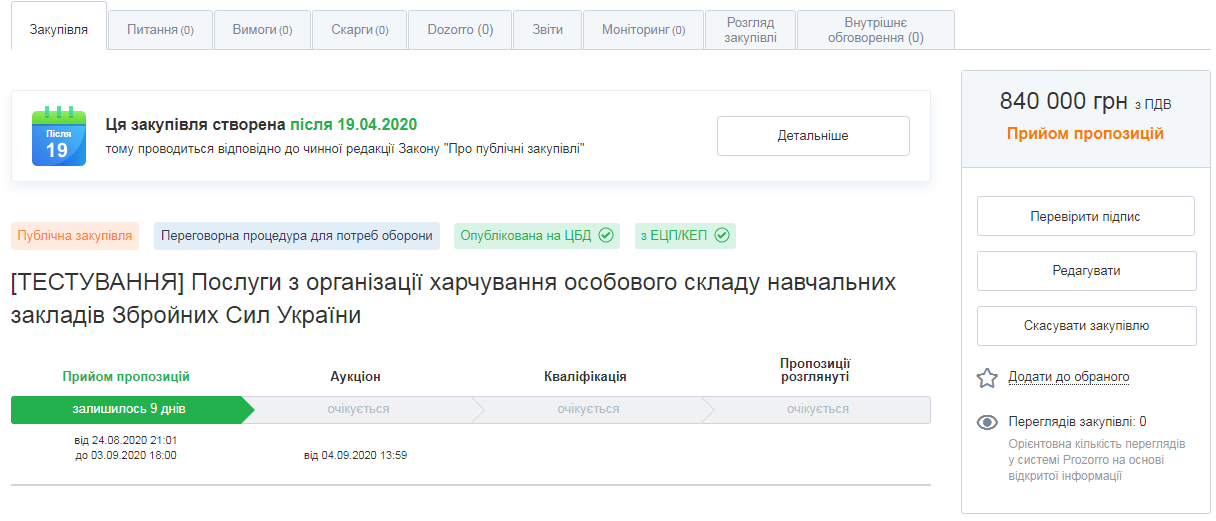Click Перевірити підпис button
Viewport: 1216px width, 521px height.
(1085, 216)
